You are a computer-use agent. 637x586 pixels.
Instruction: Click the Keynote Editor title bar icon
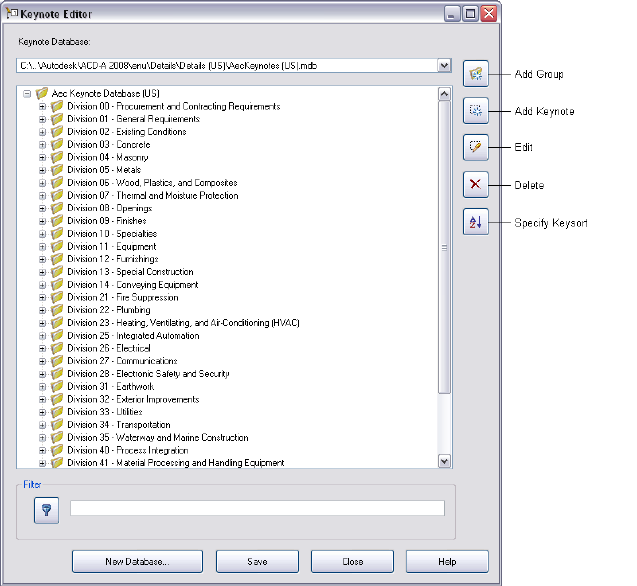click(x=12, y=13)
